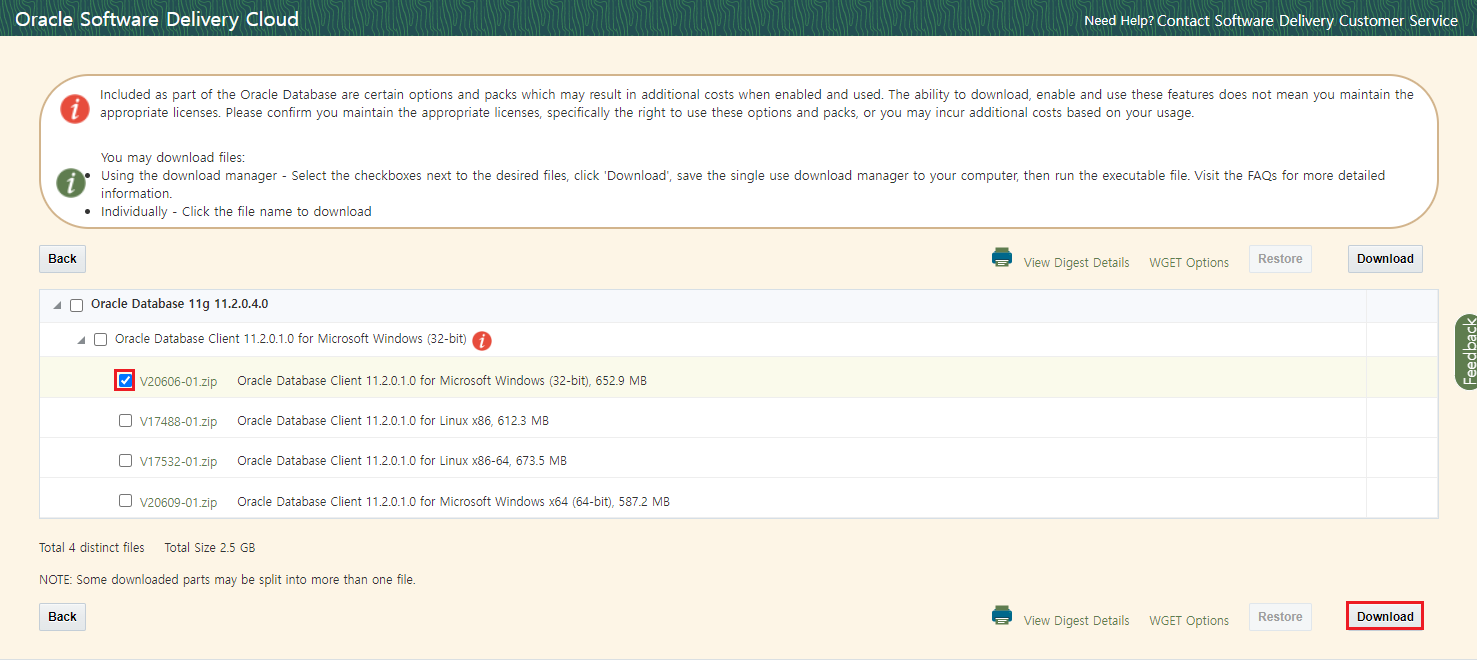Open the Feedback side tab
1477x660 pixels.
(x=1467, y=353)
